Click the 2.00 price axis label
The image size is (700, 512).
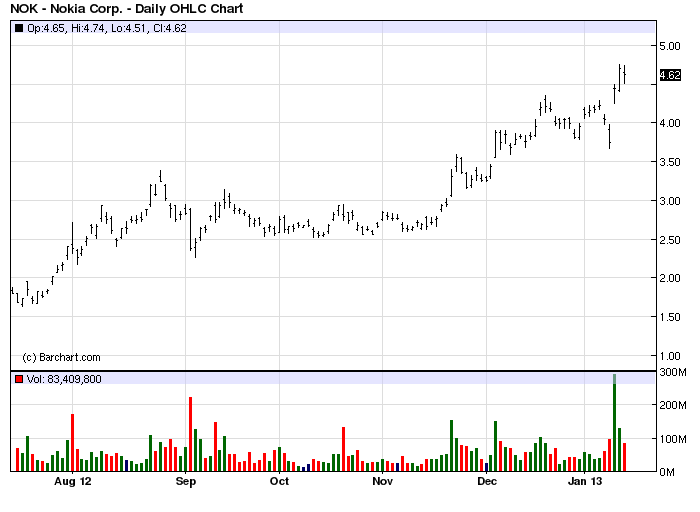point(670,278)
